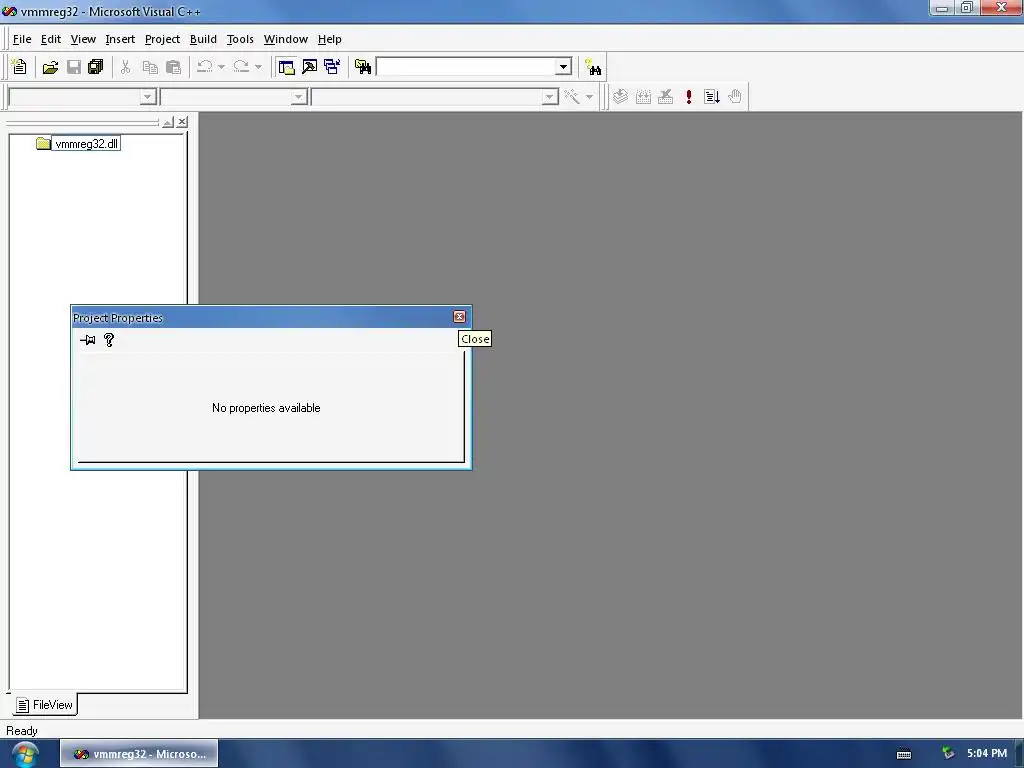Save the current file via floppy icon
The image size is (1024, 768).
[x=74, y=67]
